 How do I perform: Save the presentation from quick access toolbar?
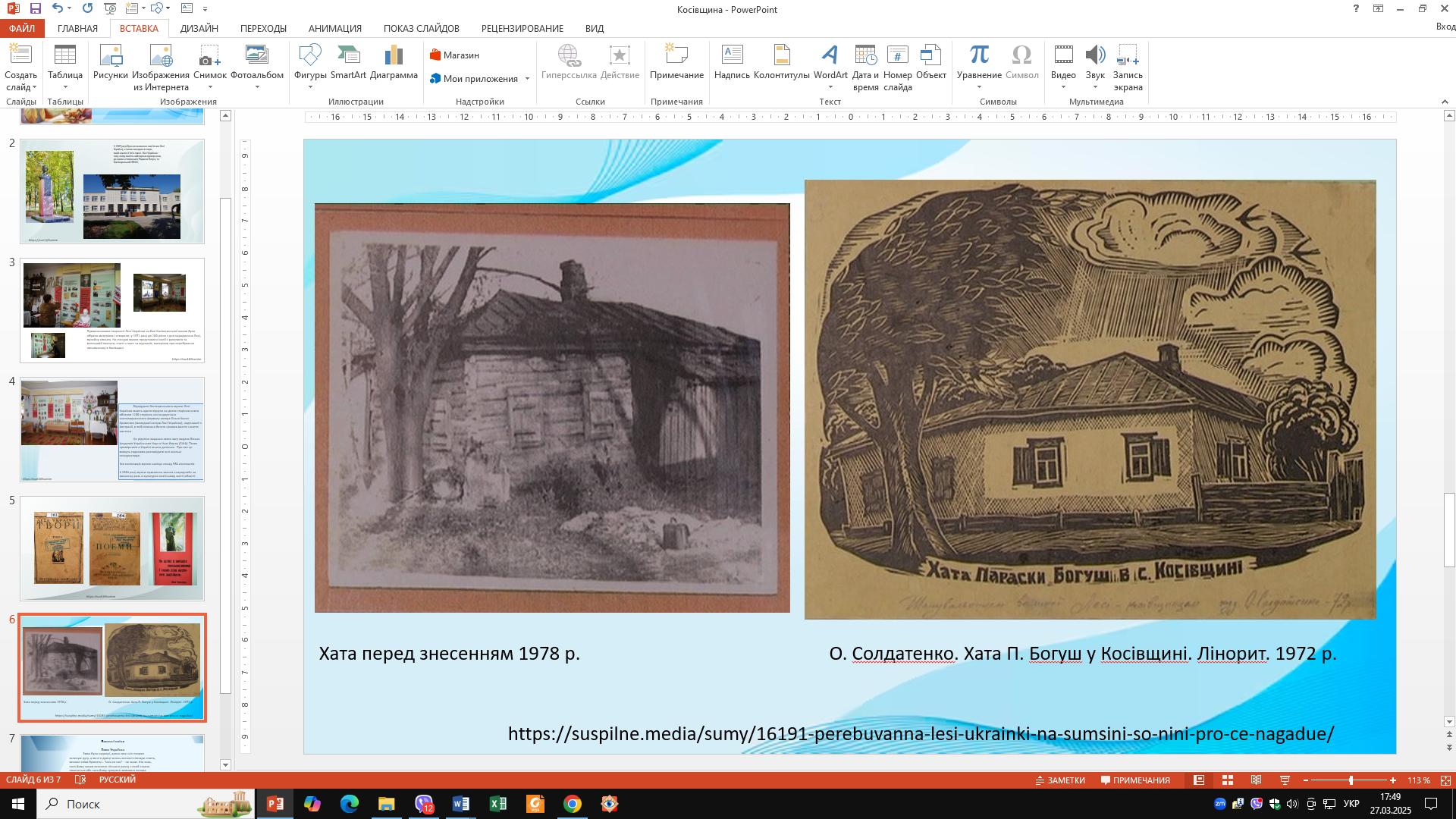(35, 9)
